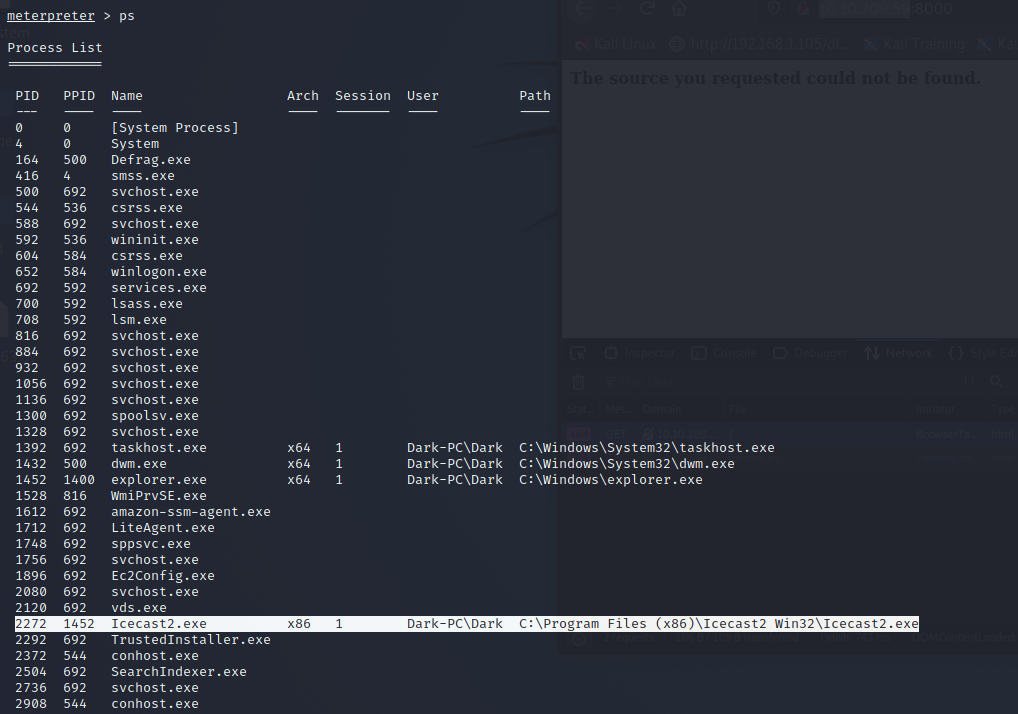This screenshot has height=714, width=1018.
Task: Click the network search magnifier icon
Action: click(995, 382)
